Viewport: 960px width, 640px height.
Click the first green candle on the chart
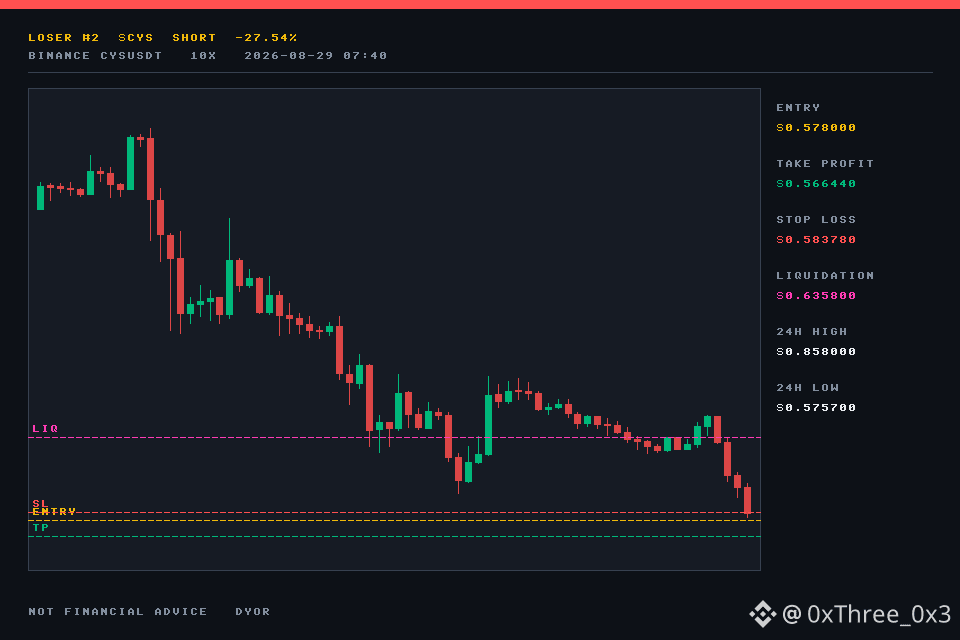(x=40, y=197)
